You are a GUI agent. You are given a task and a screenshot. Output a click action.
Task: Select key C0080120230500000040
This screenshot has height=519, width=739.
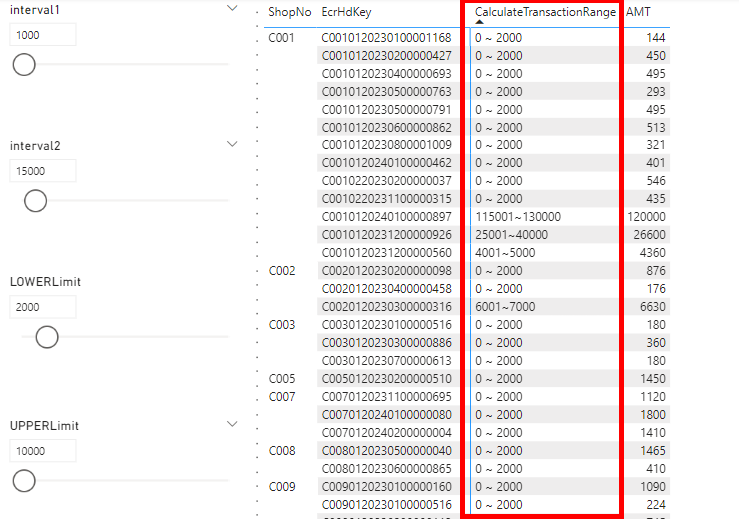(386, 451)
